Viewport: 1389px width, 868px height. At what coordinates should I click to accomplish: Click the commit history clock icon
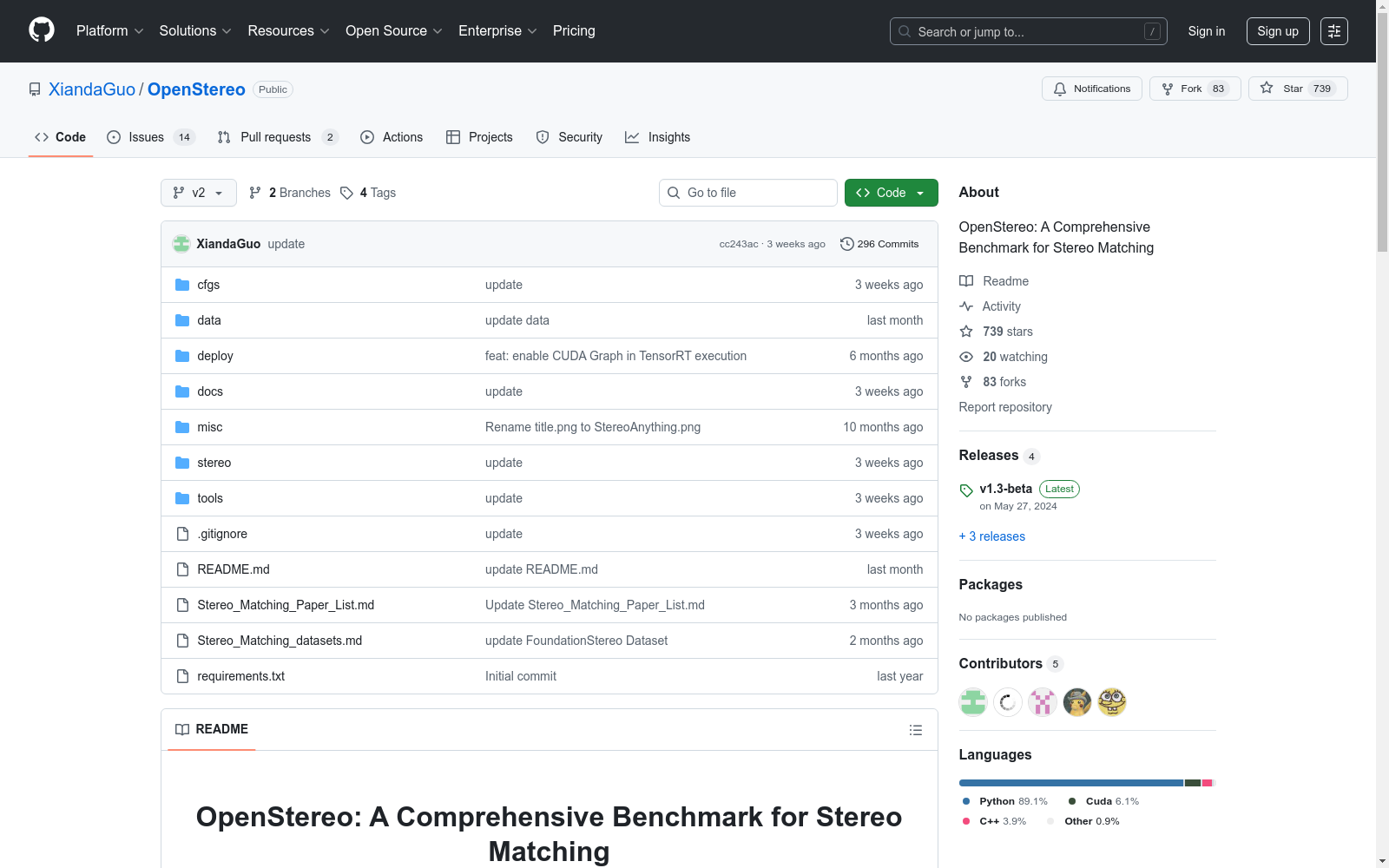click(847, 244)
